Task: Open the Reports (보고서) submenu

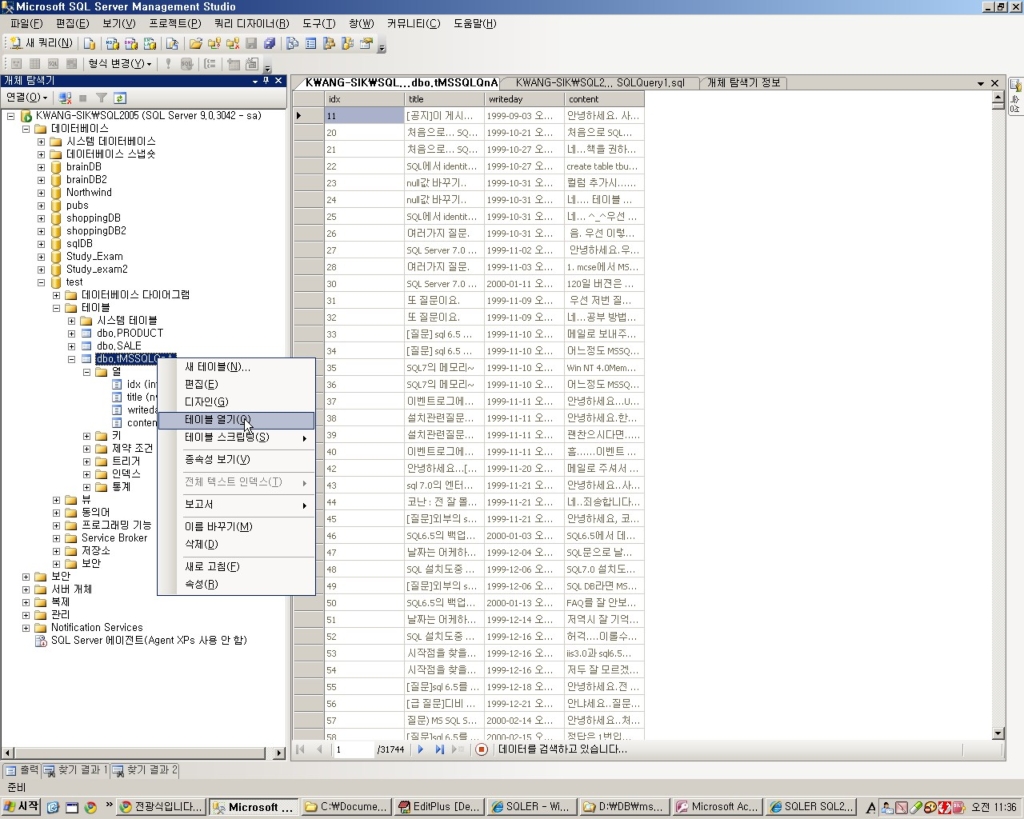Action: 236,504
